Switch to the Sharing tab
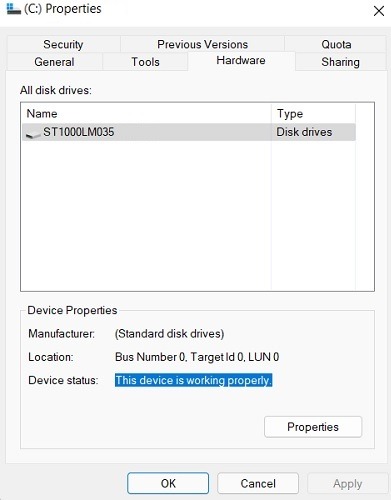 (x=340, y=62)
